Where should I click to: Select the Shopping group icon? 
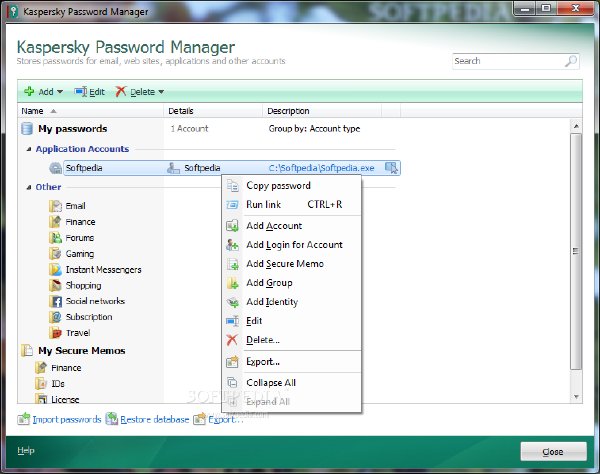pos(55,285)
